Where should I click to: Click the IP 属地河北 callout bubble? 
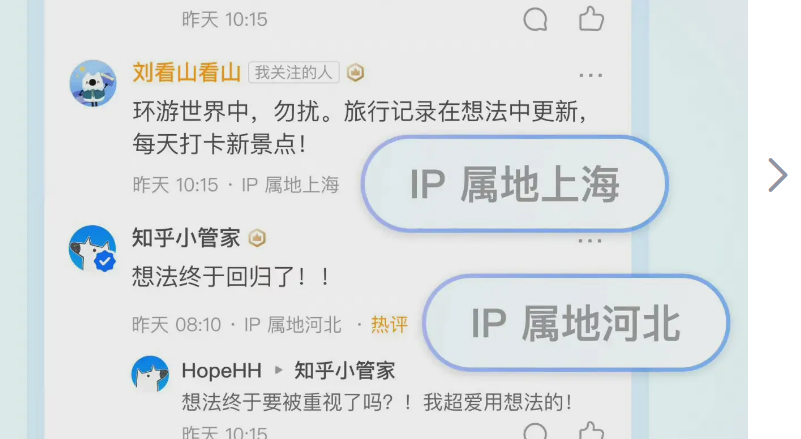pos(576,323)
